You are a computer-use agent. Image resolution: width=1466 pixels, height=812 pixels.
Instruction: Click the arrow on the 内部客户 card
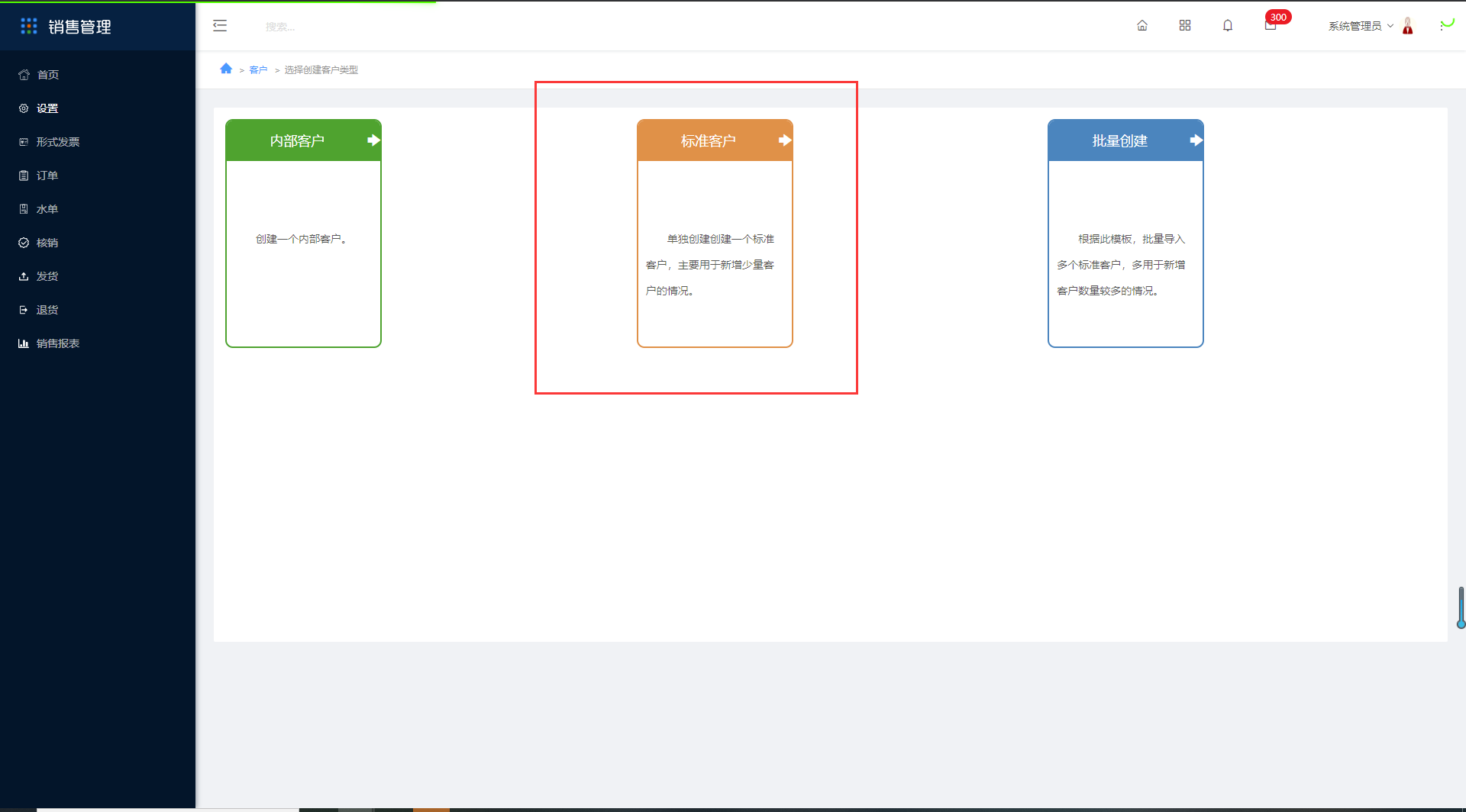click(373, 140)
